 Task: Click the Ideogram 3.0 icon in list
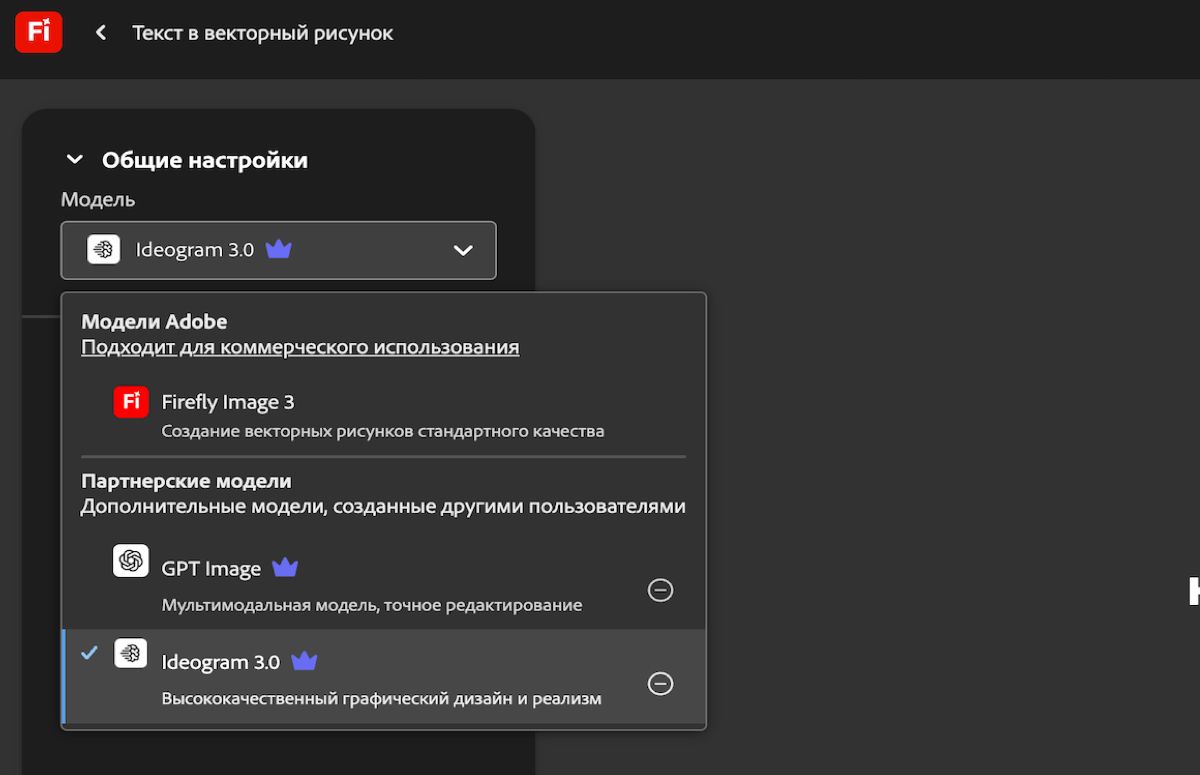(x=131, y=653)
